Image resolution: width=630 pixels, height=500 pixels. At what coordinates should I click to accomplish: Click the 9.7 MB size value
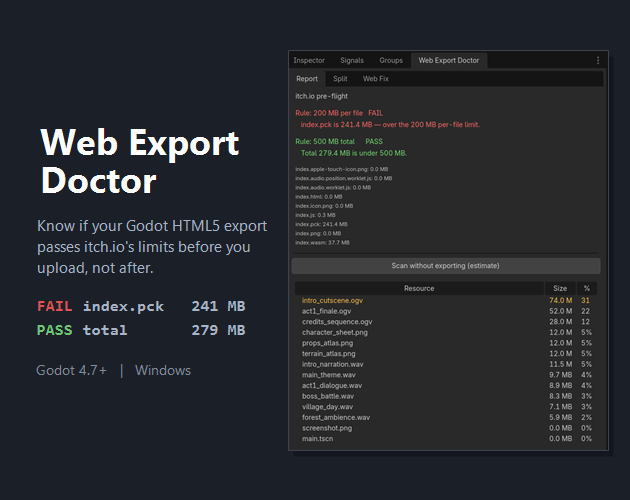(x=560, y=375)
